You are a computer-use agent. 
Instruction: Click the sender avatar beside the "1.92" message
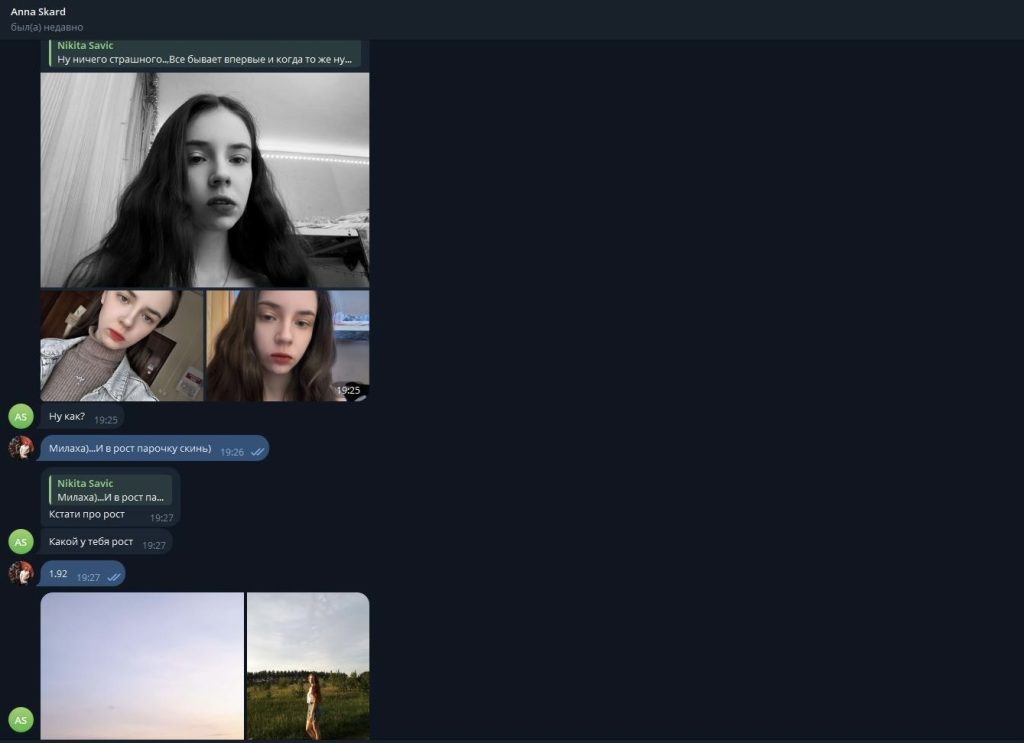(21, 573)
